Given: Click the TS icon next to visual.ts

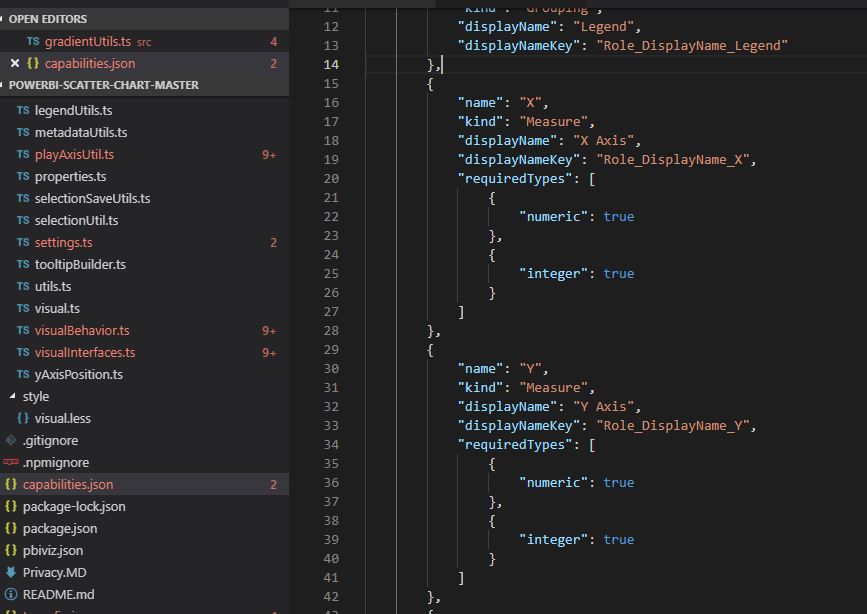Looking at the screenshot, I should tap(23, 309).
